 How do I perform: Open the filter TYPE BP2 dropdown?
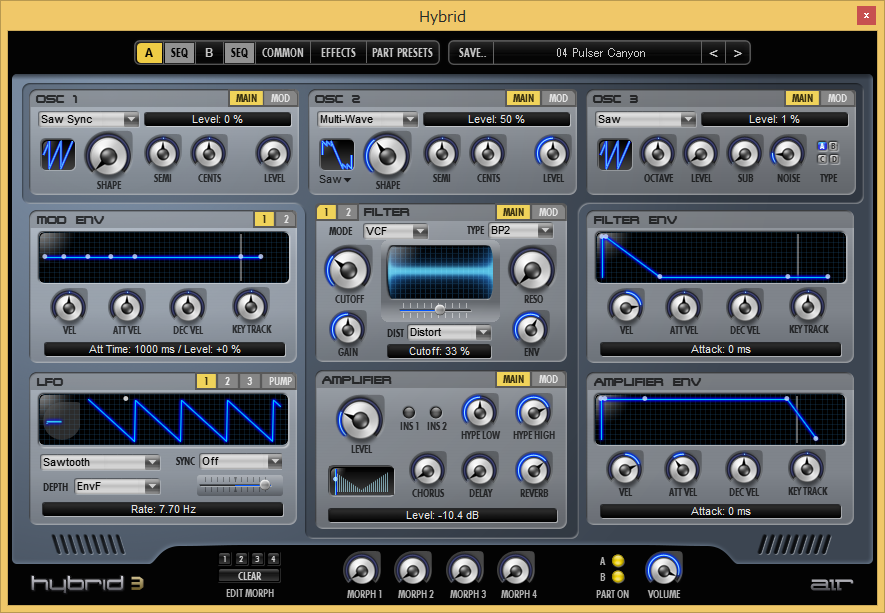(521, 230)
